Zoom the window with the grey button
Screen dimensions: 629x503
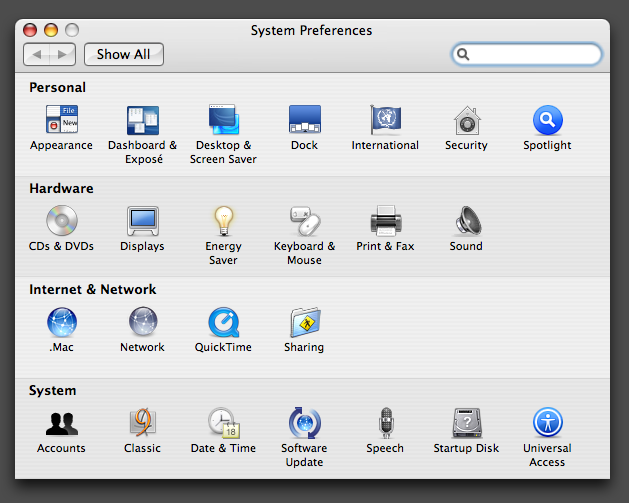pos(72,30)
